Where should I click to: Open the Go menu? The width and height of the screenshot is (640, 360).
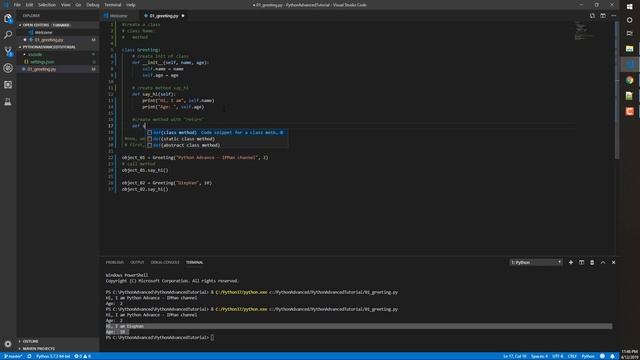pos(78,5)
